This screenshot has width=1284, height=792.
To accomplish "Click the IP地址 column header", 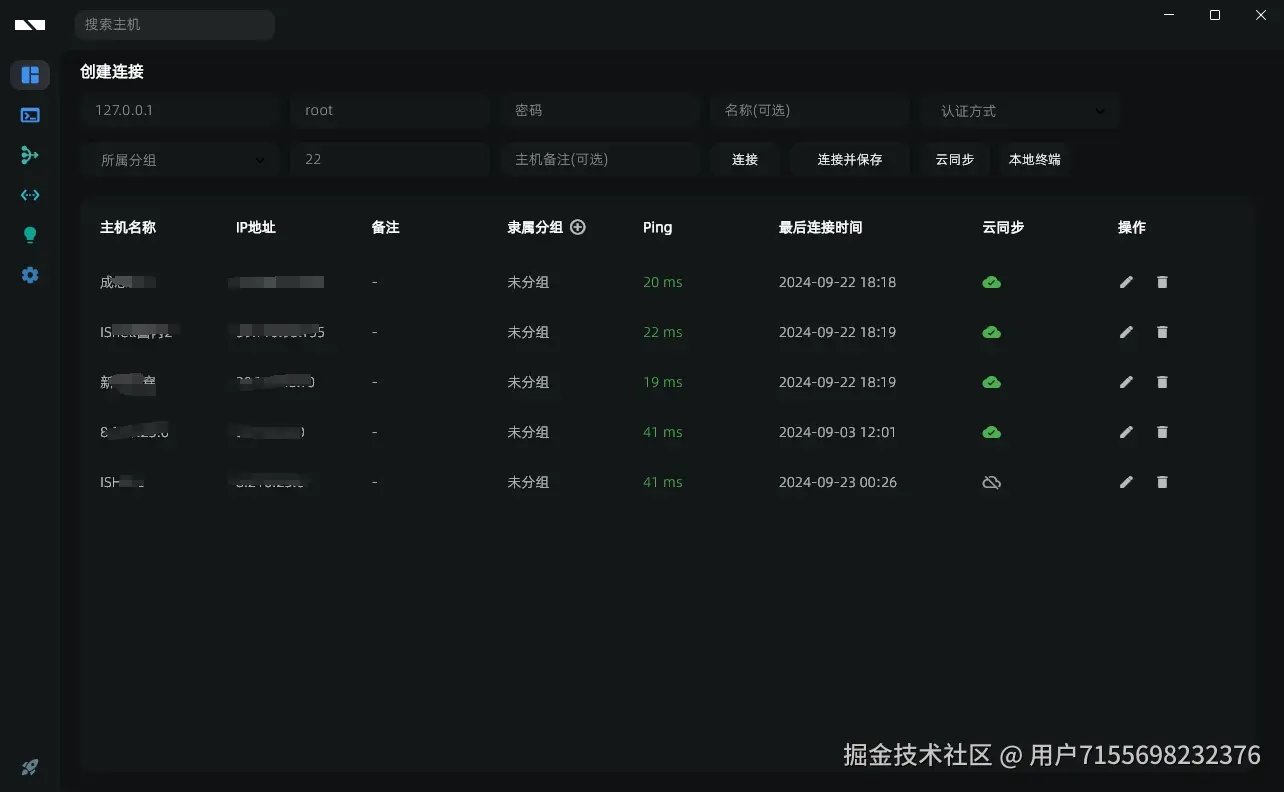I will (256, 227).
